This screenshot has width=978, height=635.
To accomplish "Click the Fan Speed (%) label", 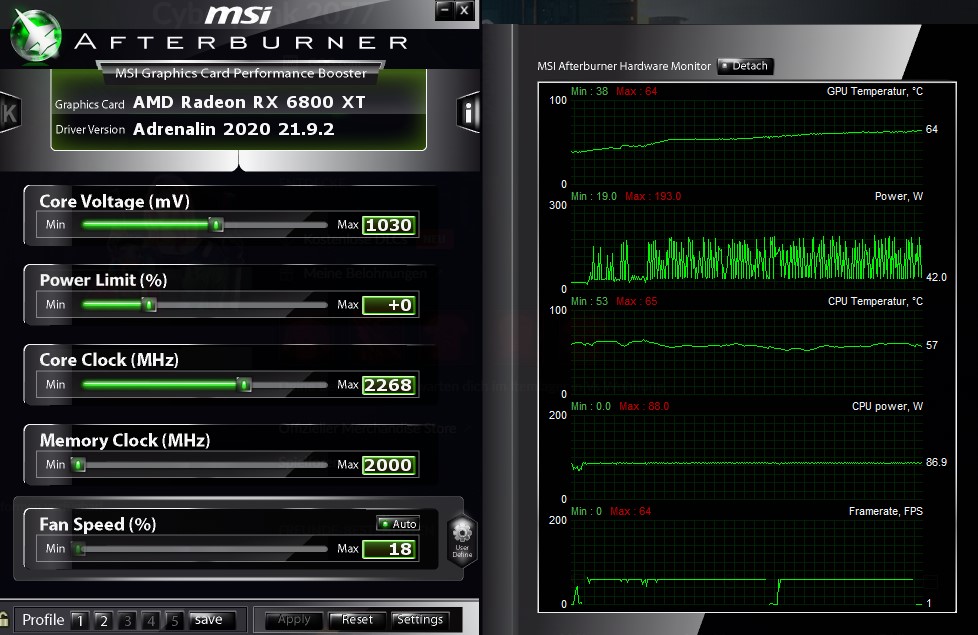I will 98,525.
